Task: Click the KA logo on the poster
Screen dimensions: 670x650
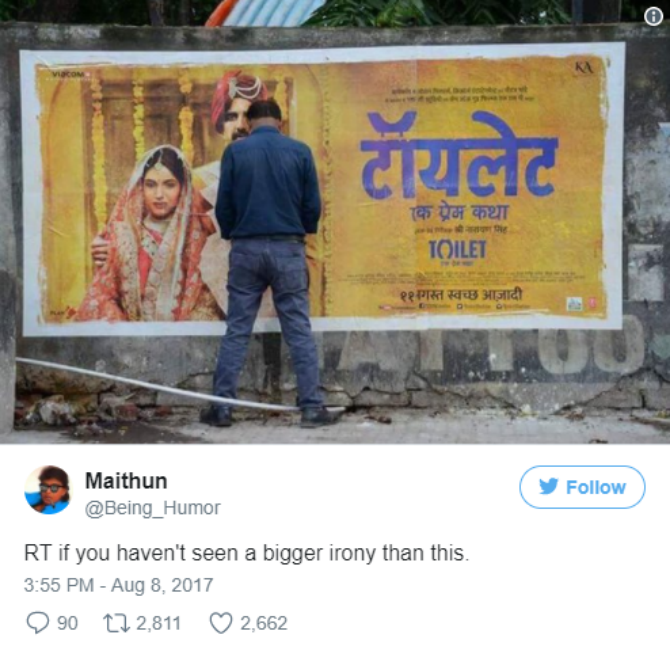Action: coord(583,68)
